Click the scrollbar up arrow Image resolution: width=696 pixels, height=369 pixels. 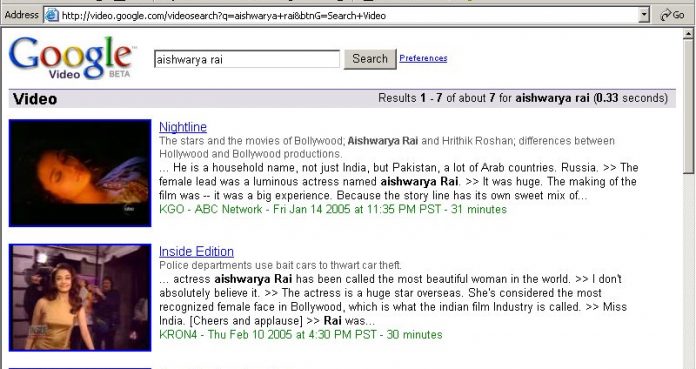[x=688, y=34]
